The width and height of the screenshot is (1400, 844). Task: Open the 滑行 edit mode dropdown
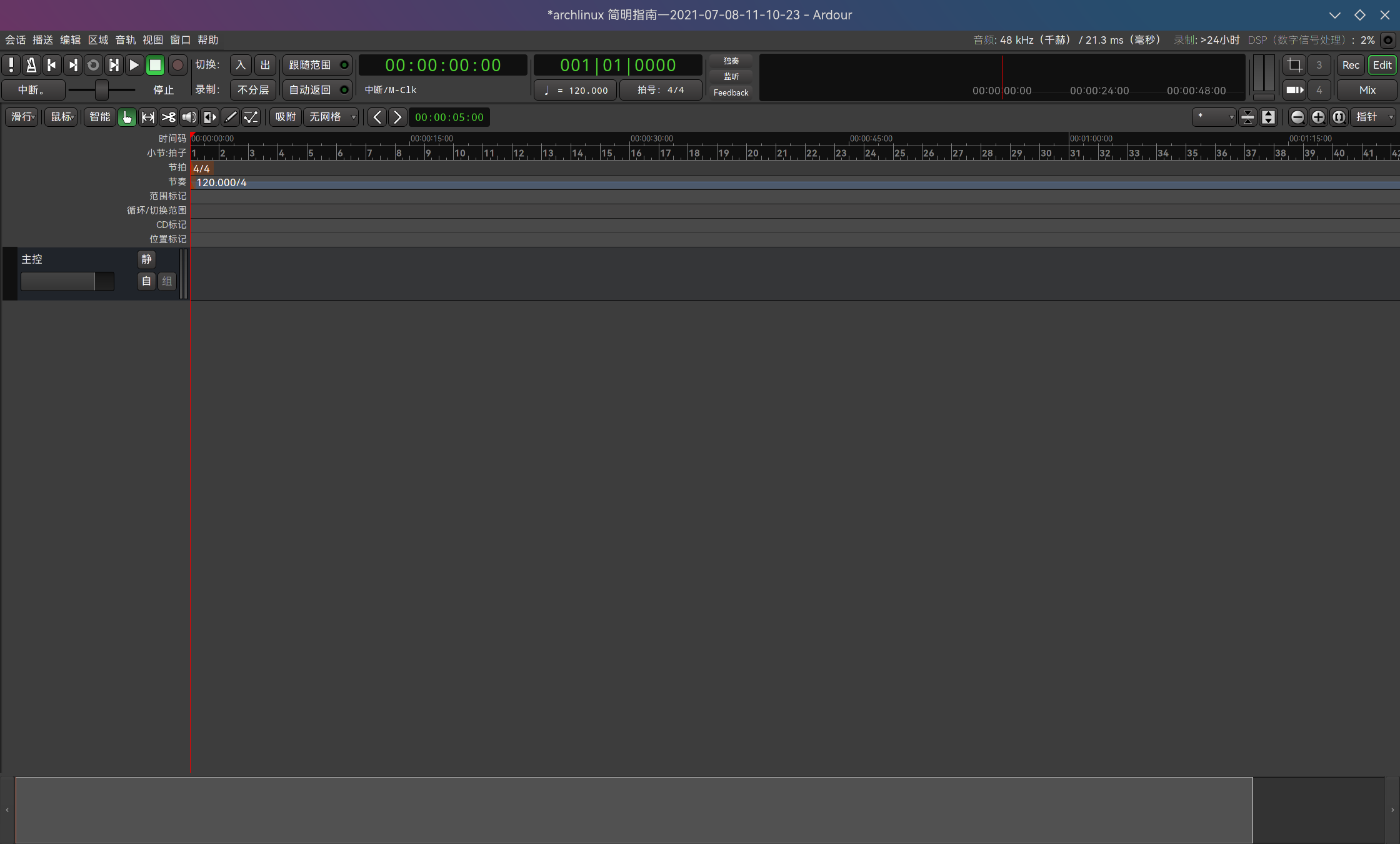click(x=22, y=117)
